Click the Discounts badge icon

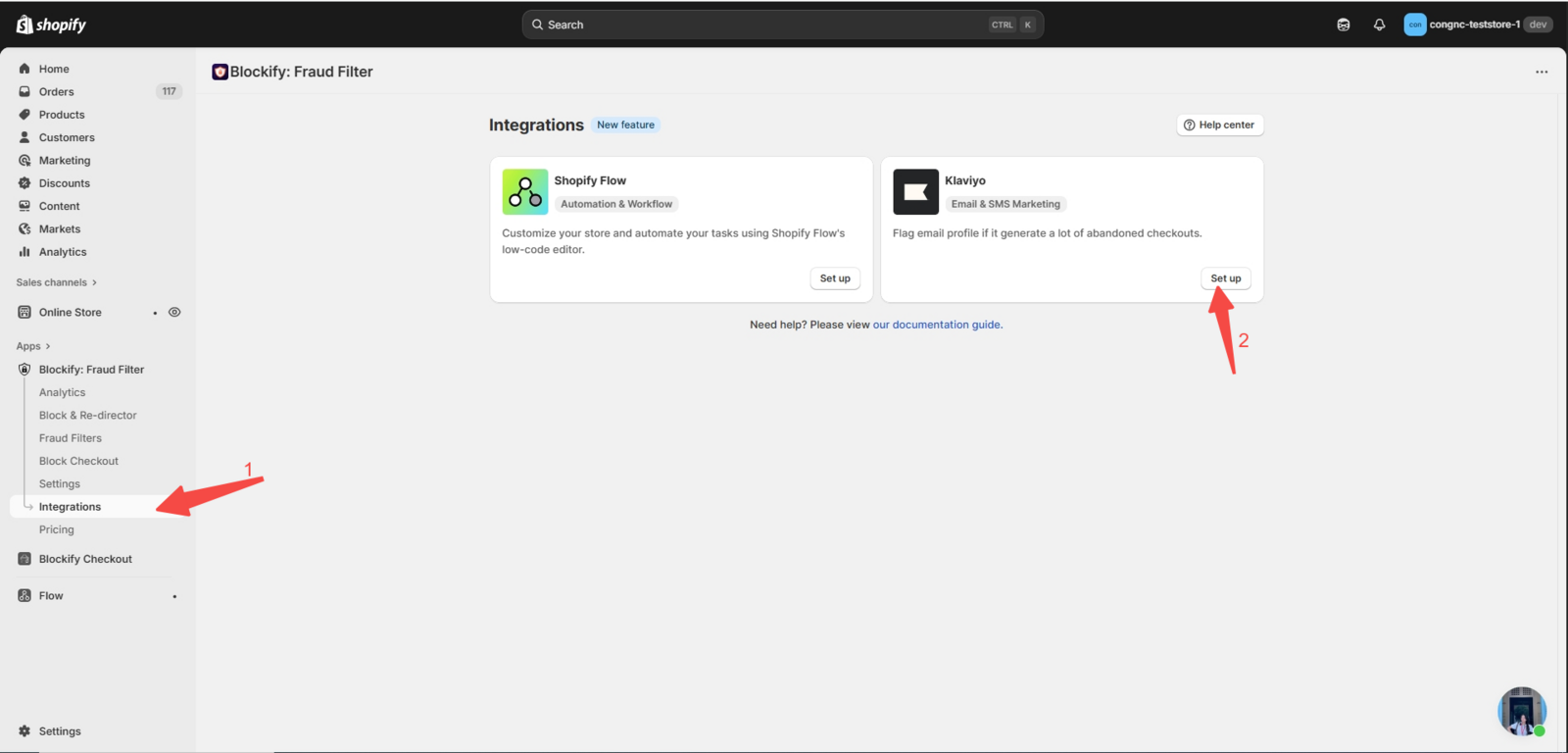click(x=24, y=183)
